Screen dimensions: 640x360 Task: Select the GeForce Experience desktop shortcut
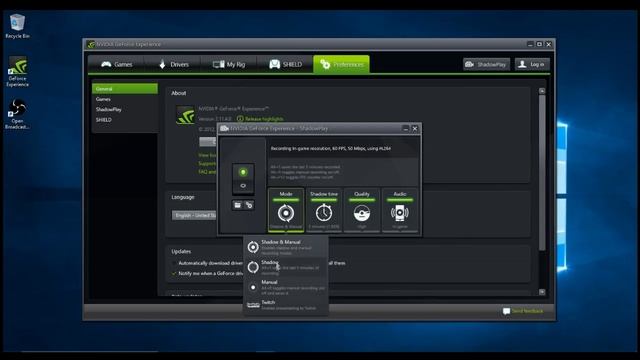18,71
